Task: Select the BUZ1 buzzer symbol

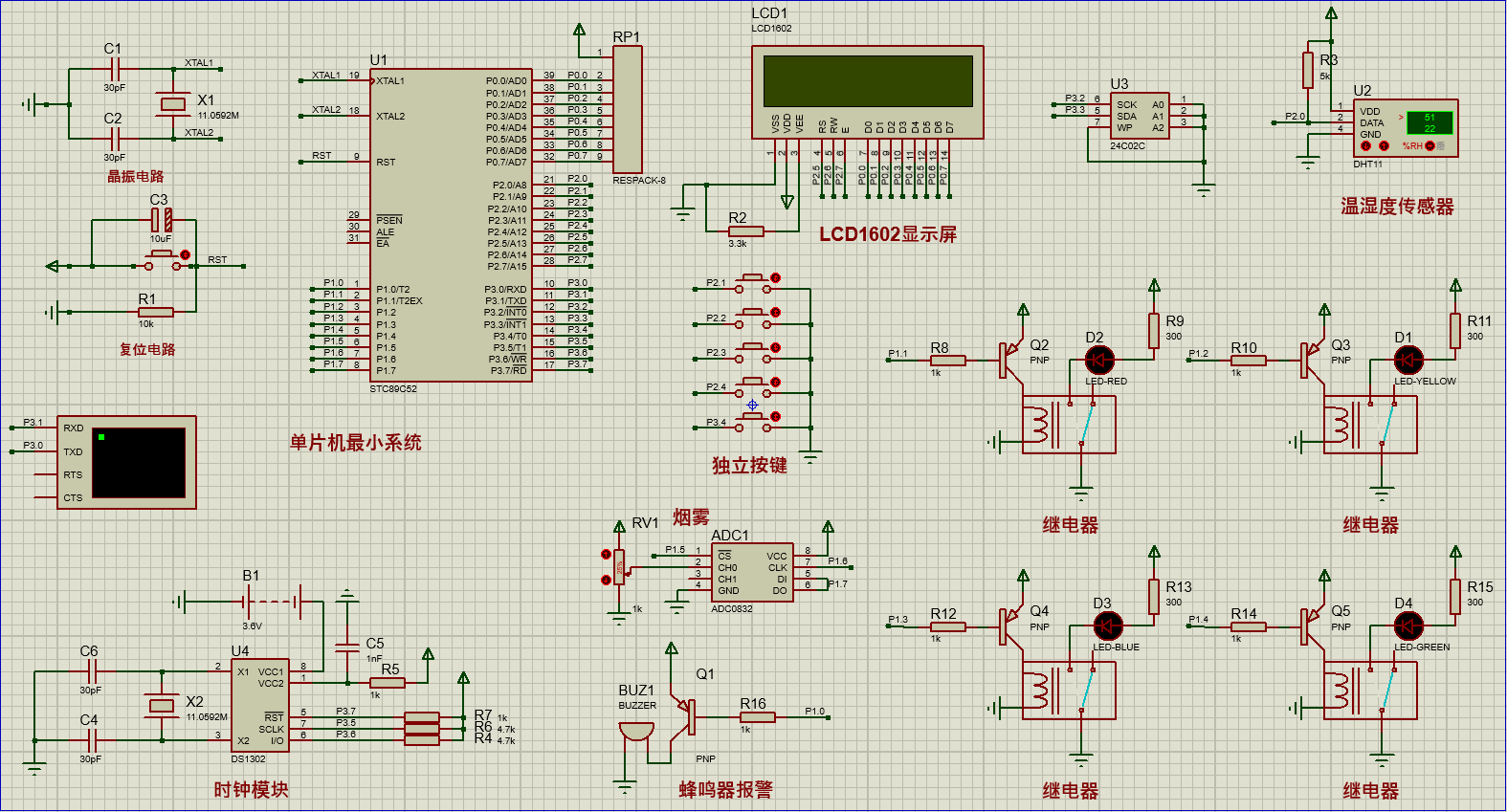Action: point(636,732)
